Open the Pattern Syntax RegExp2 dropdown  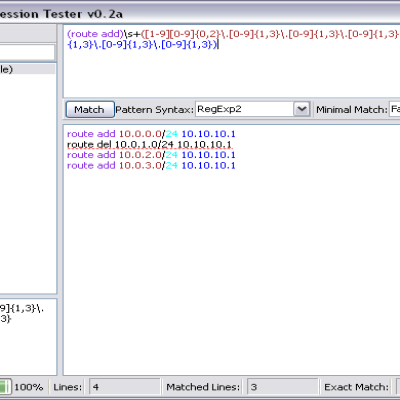(253, 109)
